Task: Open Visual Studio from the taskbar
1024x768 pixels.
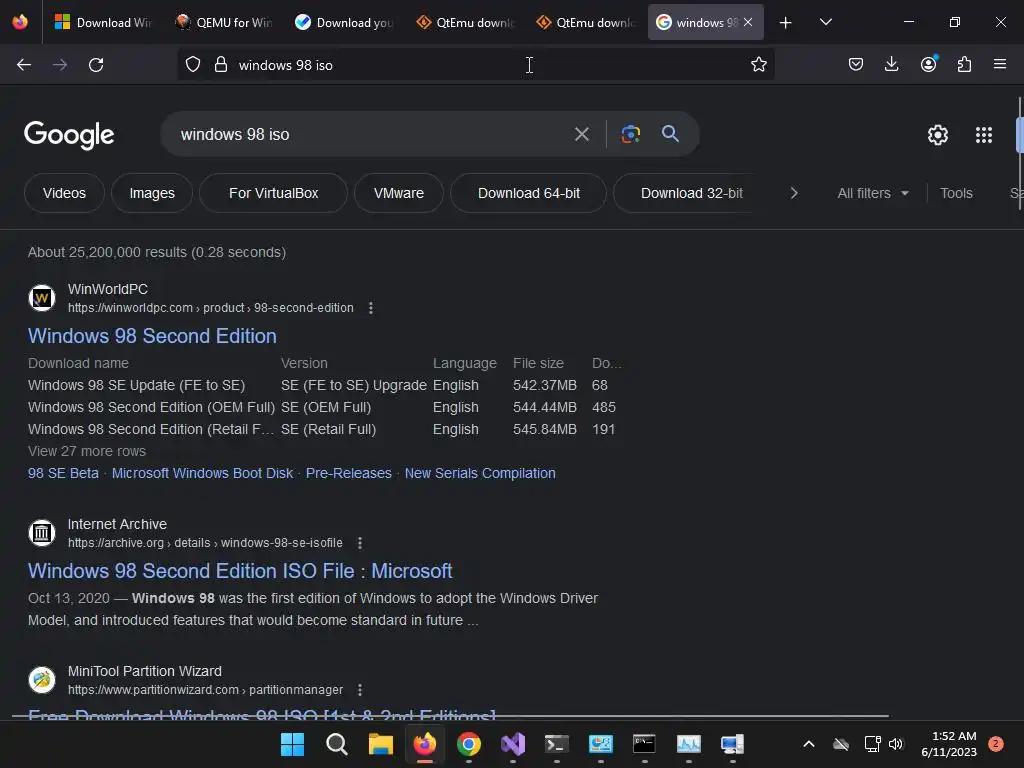Action: coord(513,744)
